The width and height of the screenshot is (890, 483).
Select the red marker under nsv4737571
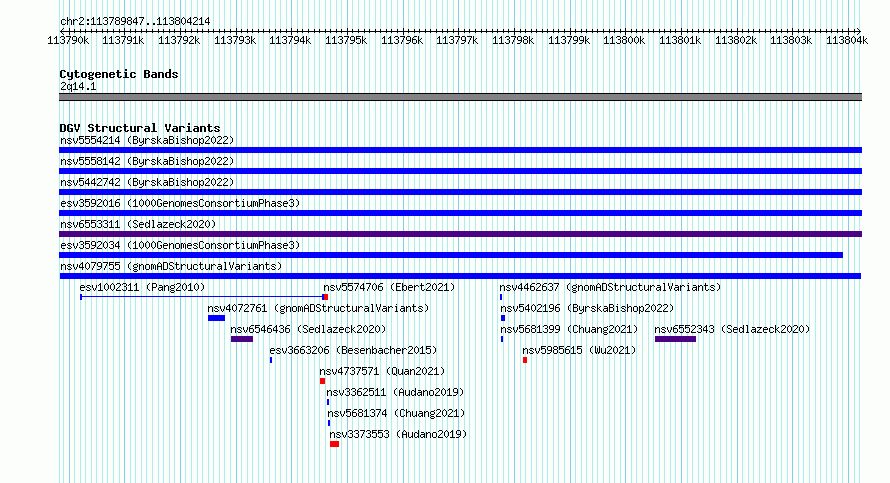pos(322,381)
